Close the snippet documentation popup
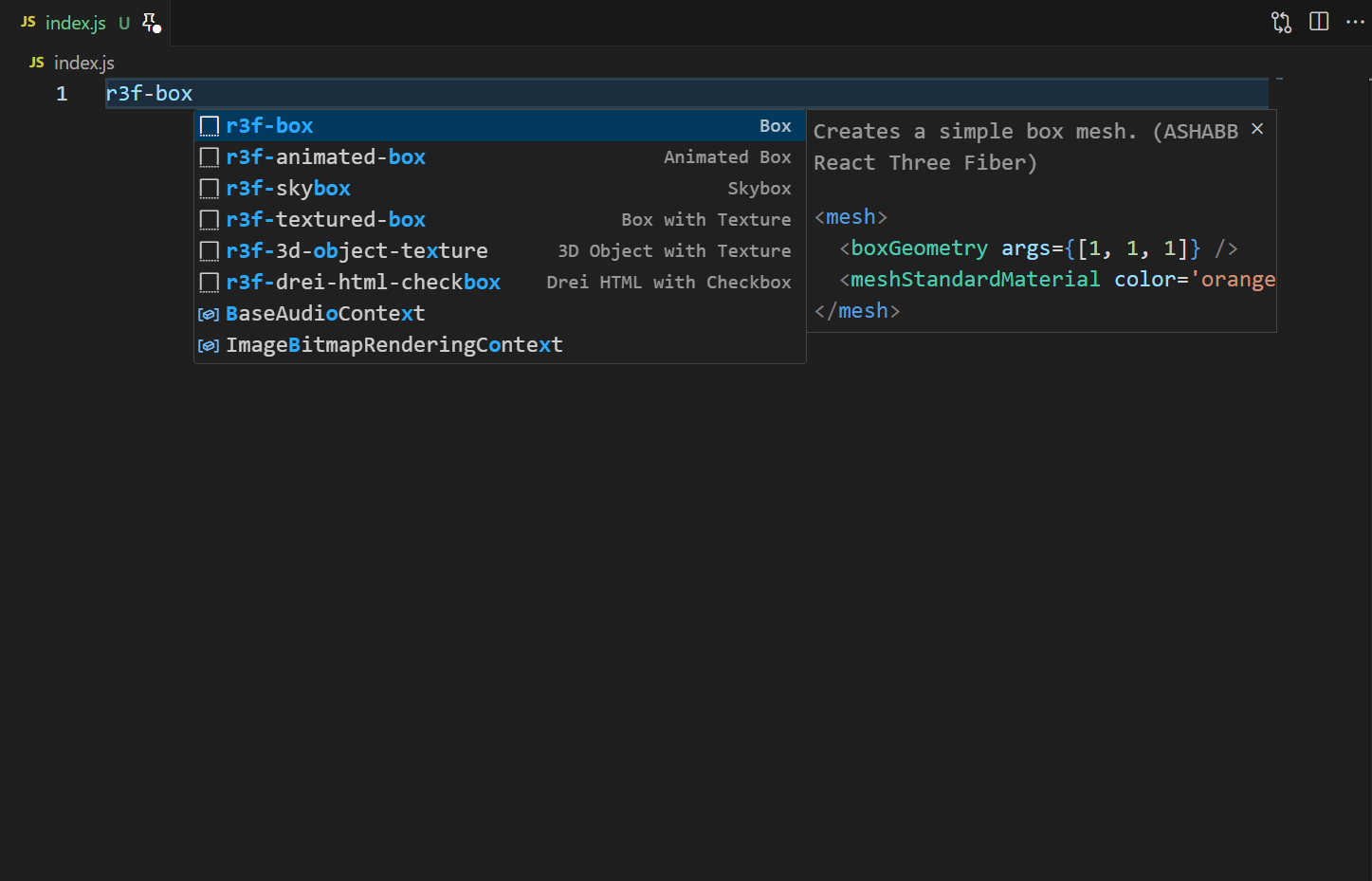This screenshot has width=1372, height=881. (1257, 129)
